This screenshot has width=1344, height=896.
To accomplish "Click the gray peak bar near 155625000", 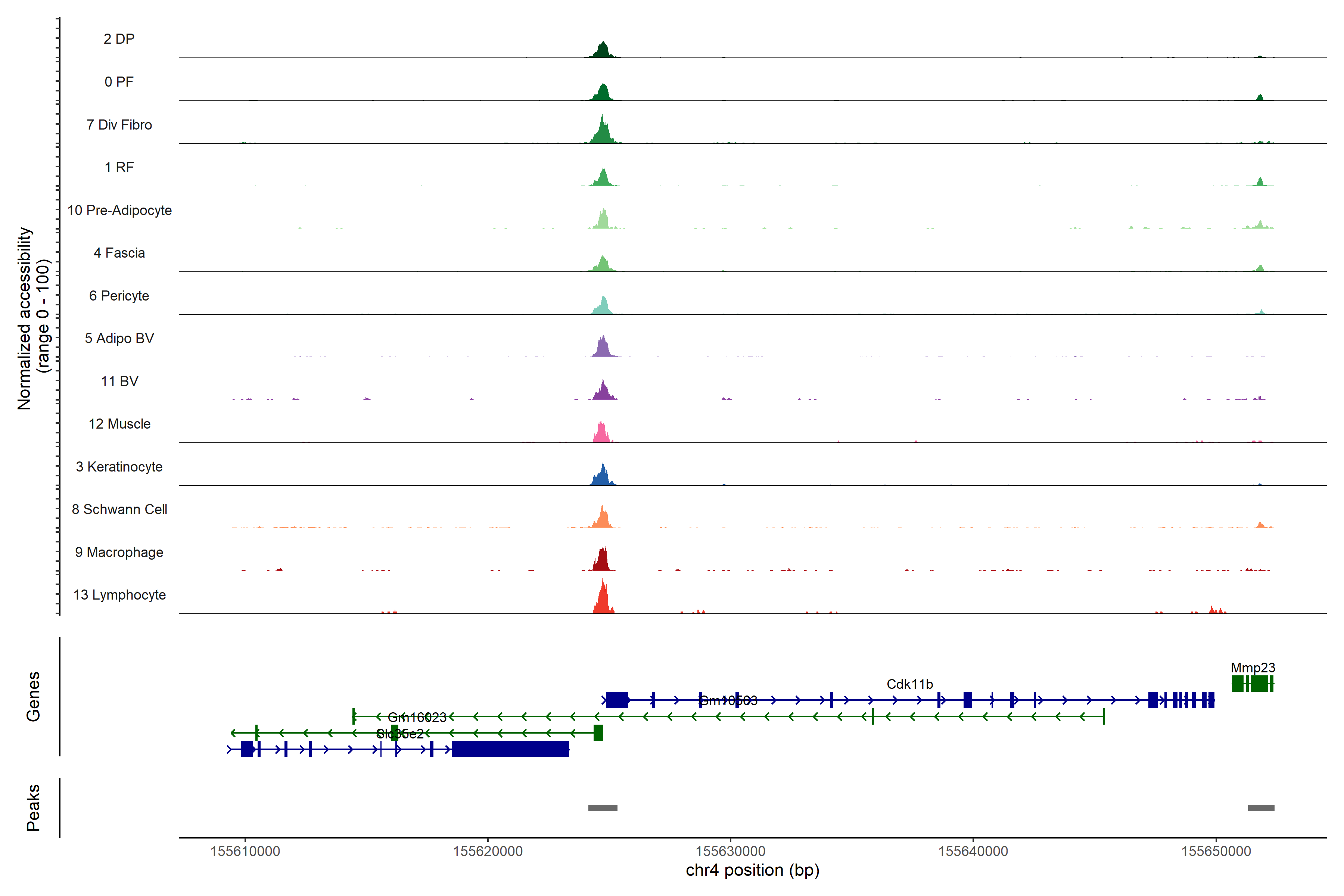I will [x=602, y=808].
